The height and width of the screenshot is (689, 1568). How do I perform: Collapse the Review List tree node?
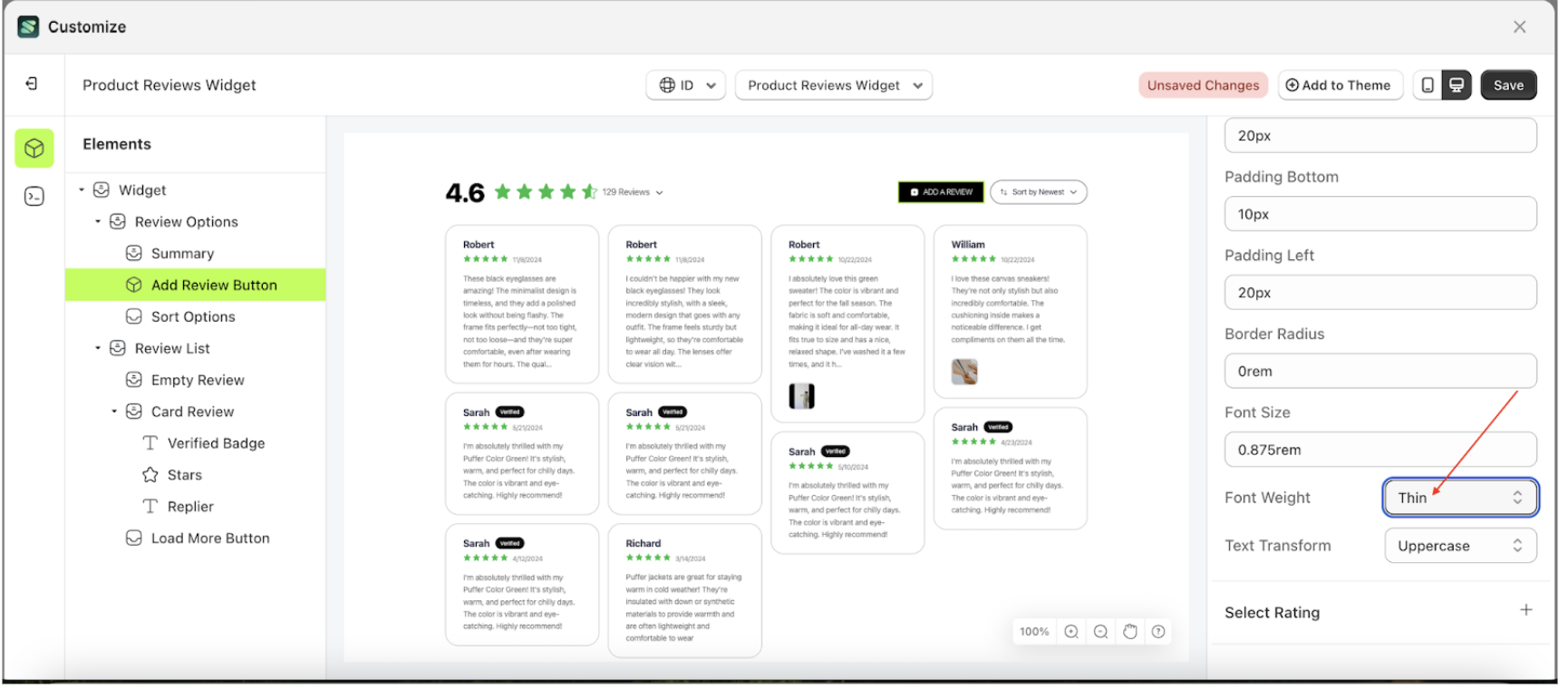click(98, 348)
